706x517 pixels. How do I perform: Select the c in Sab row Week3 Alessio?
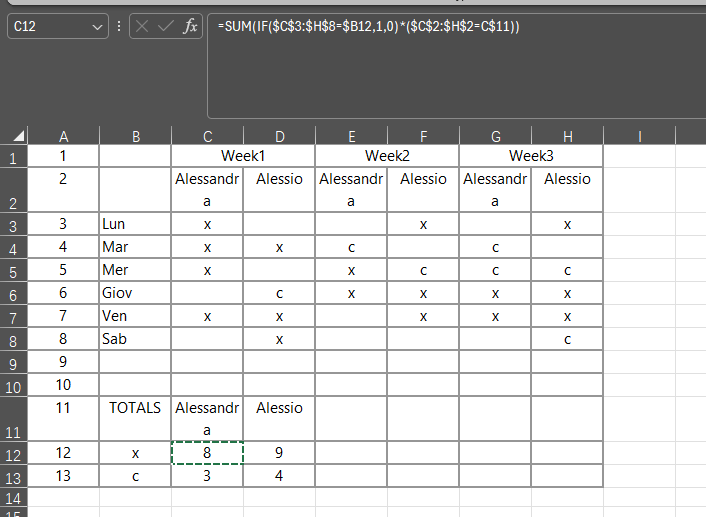coord(567,339)
